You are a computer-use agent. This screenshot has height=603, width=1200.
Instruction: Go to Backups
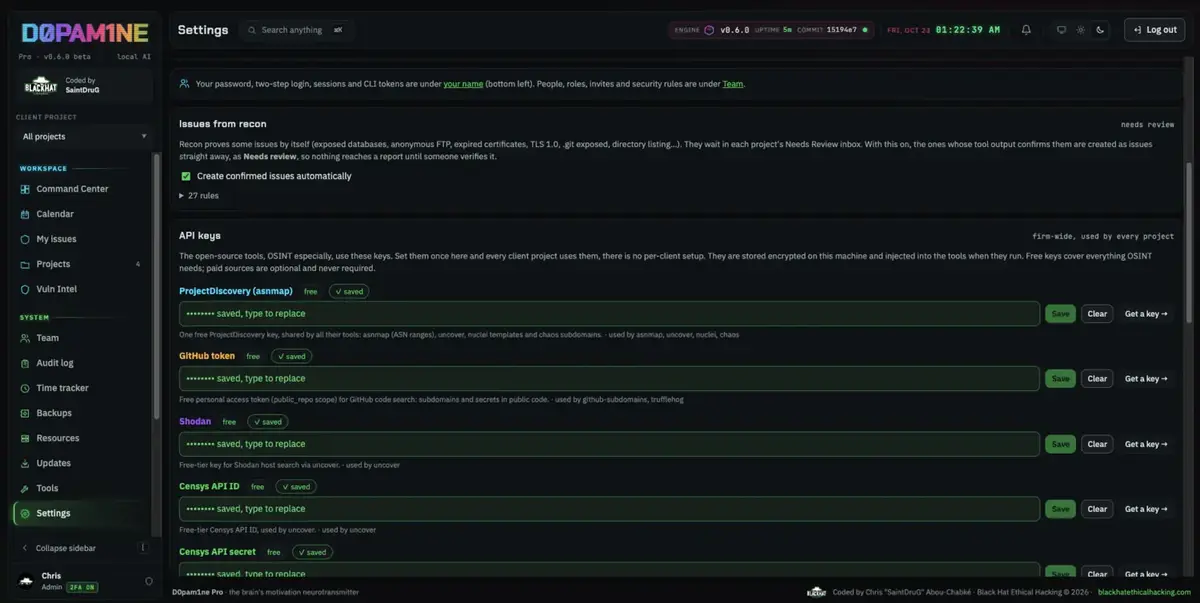80,413
